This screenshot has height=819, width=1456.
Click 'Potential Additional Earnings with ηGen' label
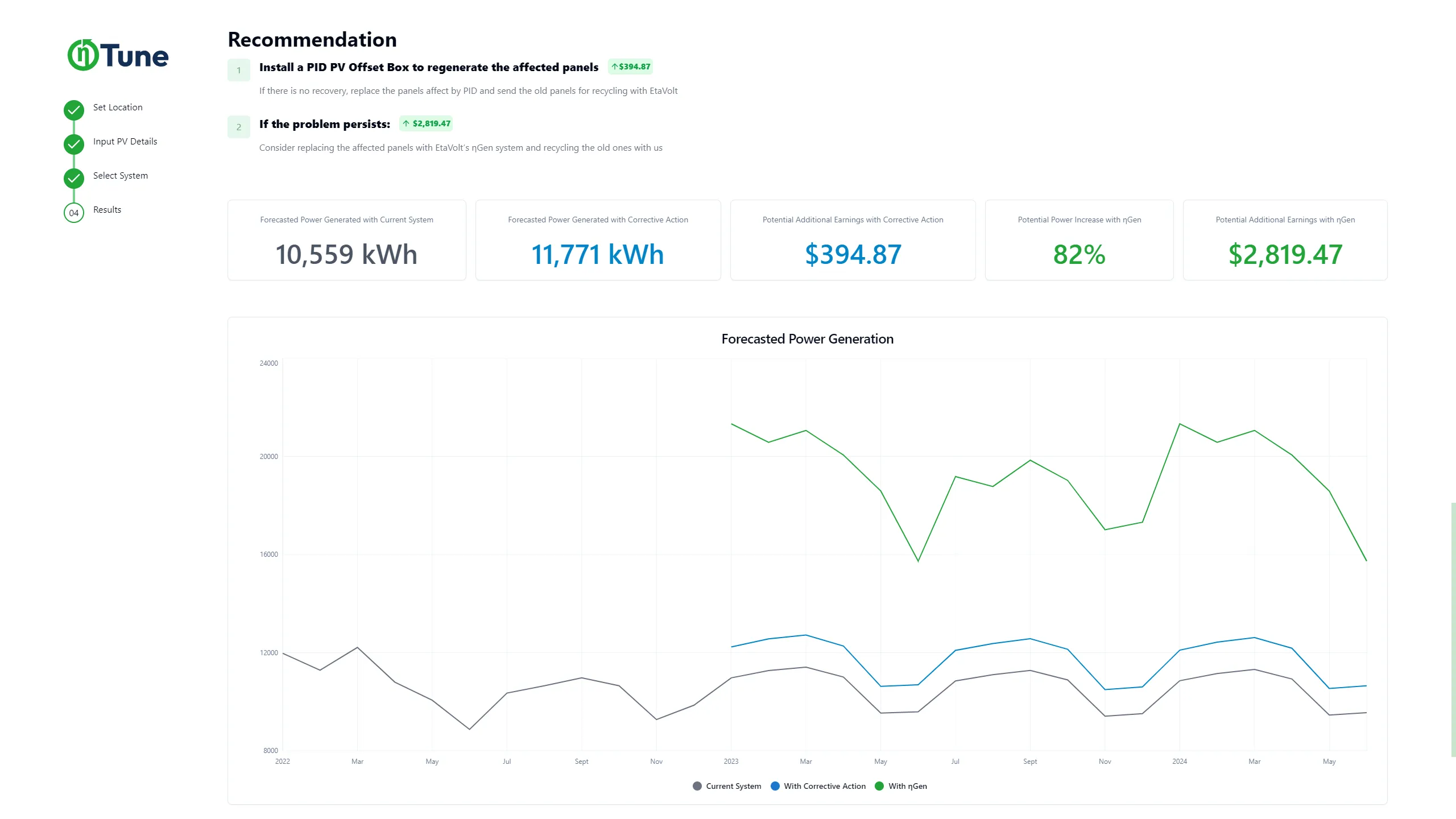click(x=1285, y=220)
